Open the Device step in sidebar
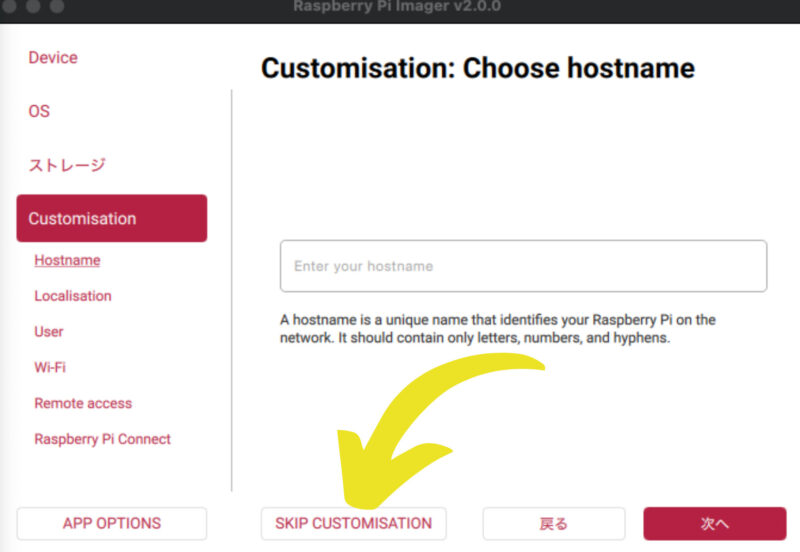This screenshot has width=800, height=552. click(x=53, y=58)
